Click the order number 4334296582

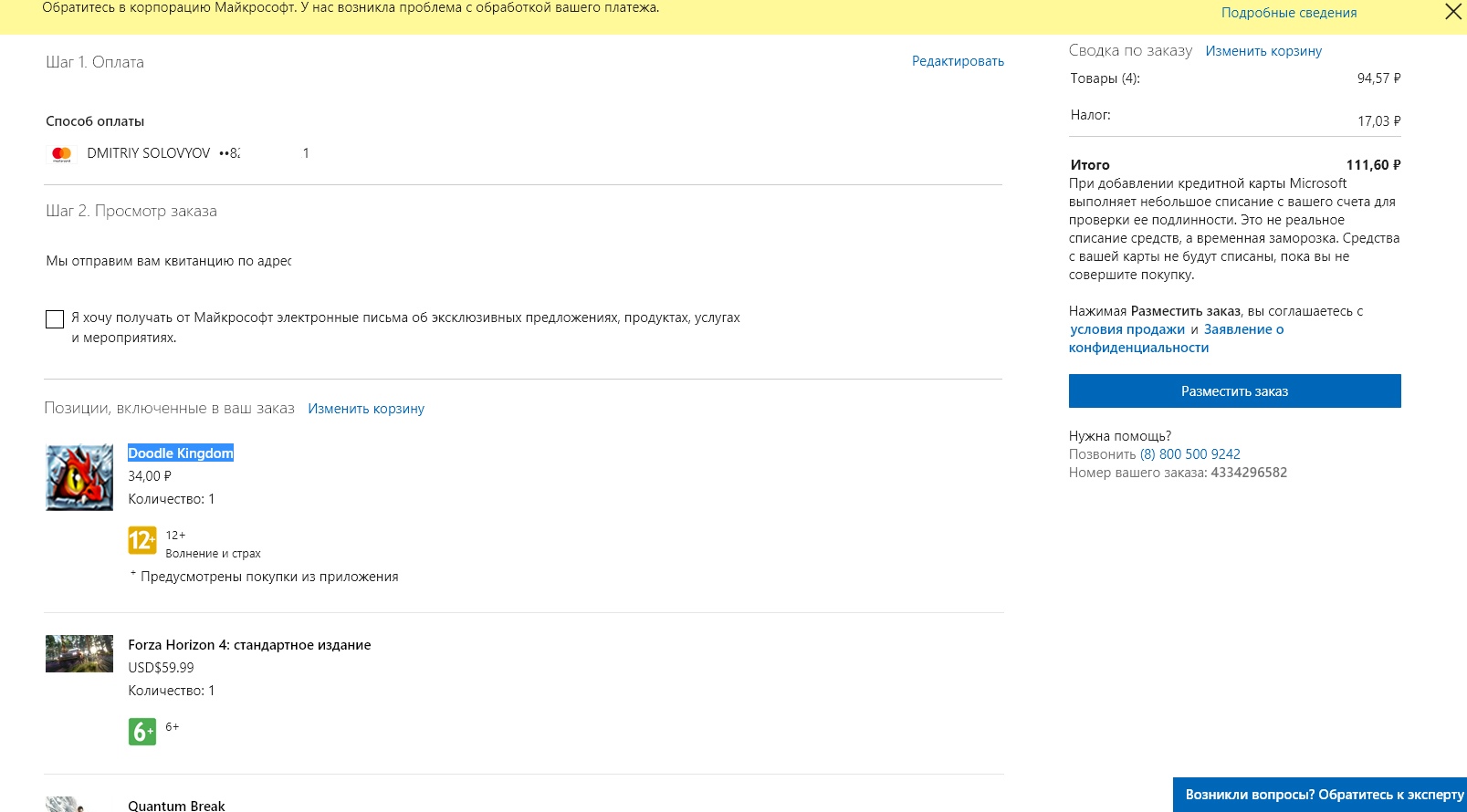(1249, 473)
